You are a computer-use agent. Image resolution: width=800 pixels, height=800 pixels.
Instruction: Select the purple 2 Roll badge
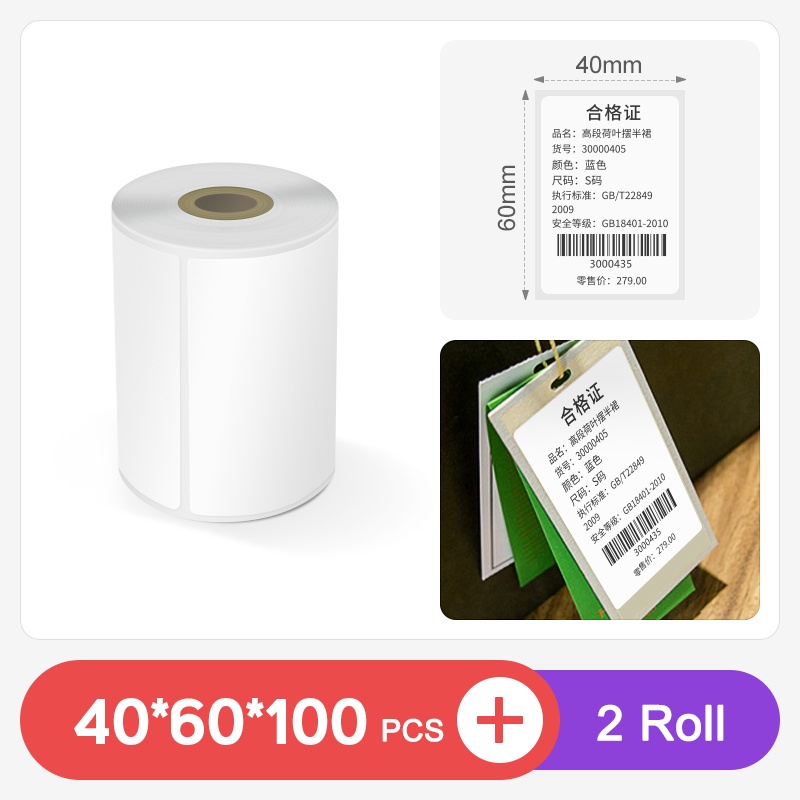(x=660, y=720)
